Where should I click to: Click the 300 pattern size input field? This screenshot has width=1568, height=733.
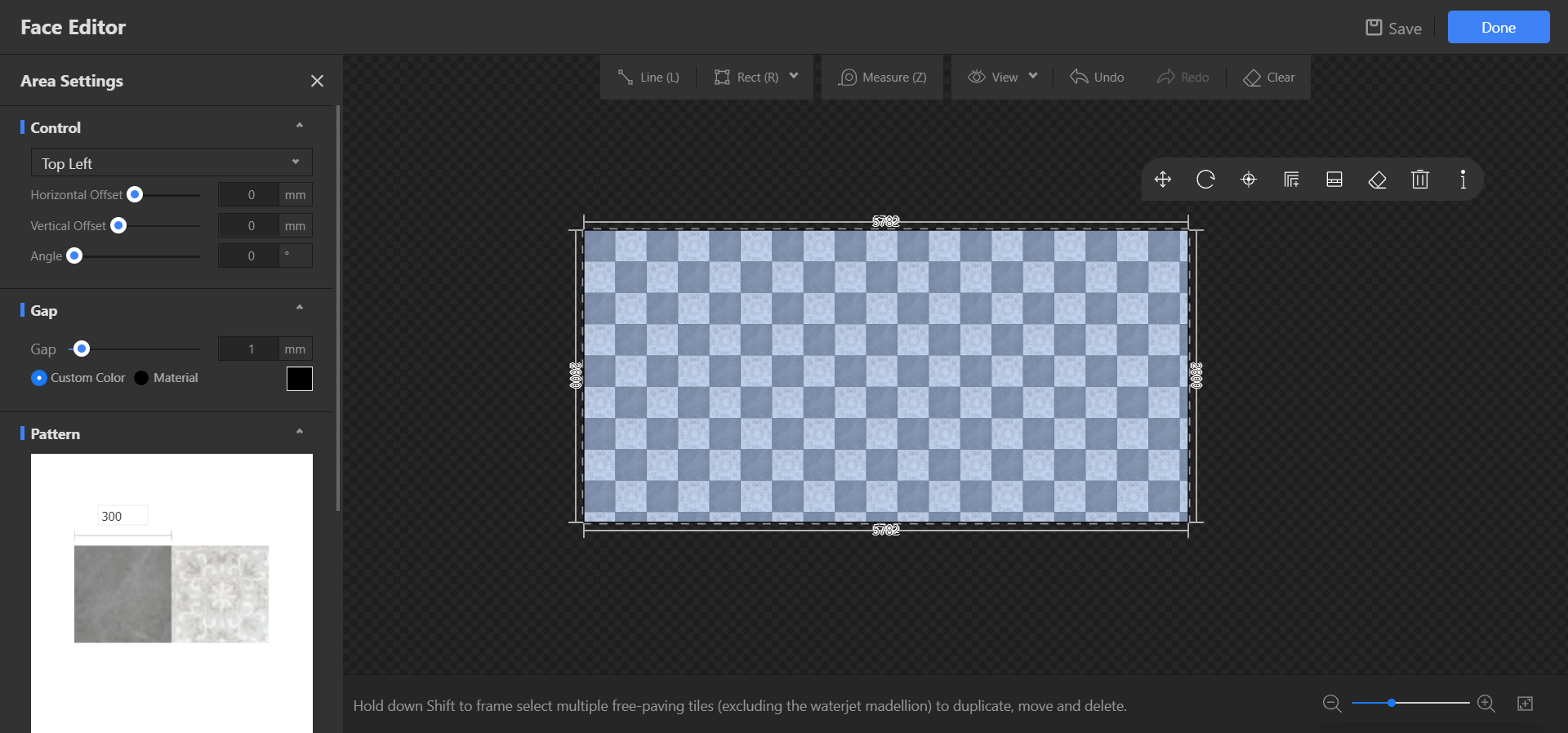pyautogui.click(x=122, y=516)
